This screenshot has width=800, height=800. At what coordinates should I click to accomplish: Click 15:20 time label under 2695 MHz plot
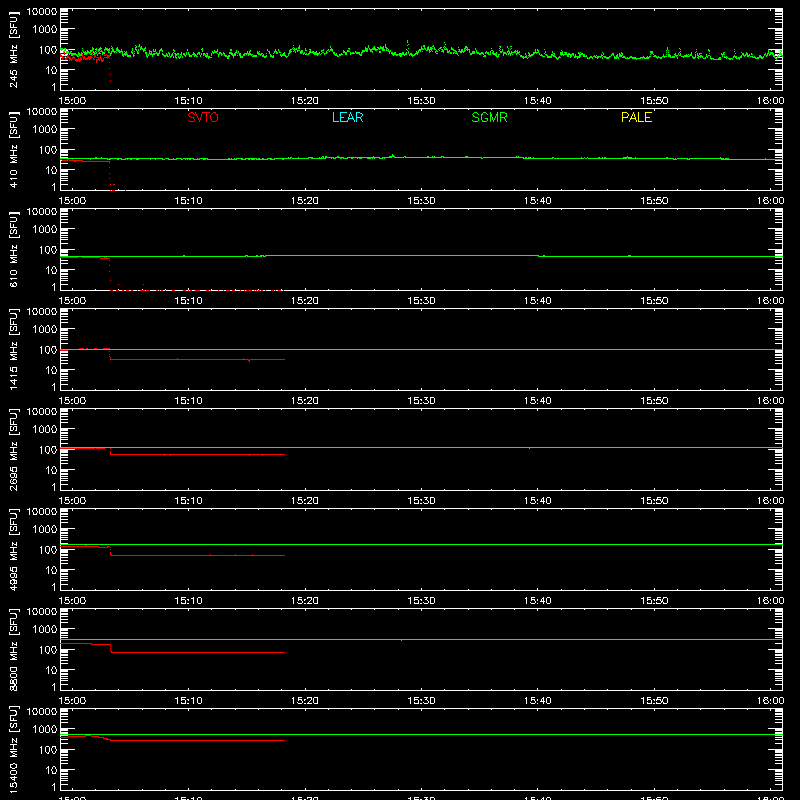point(305,501)
